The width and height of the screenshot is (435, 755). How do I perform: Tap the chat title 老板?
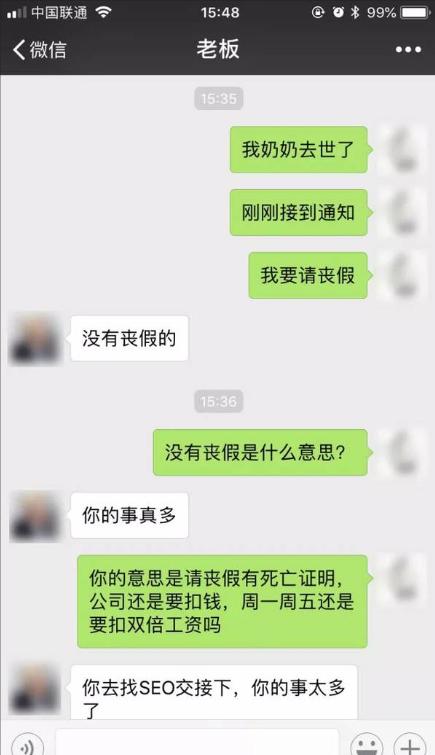point(218,49)
